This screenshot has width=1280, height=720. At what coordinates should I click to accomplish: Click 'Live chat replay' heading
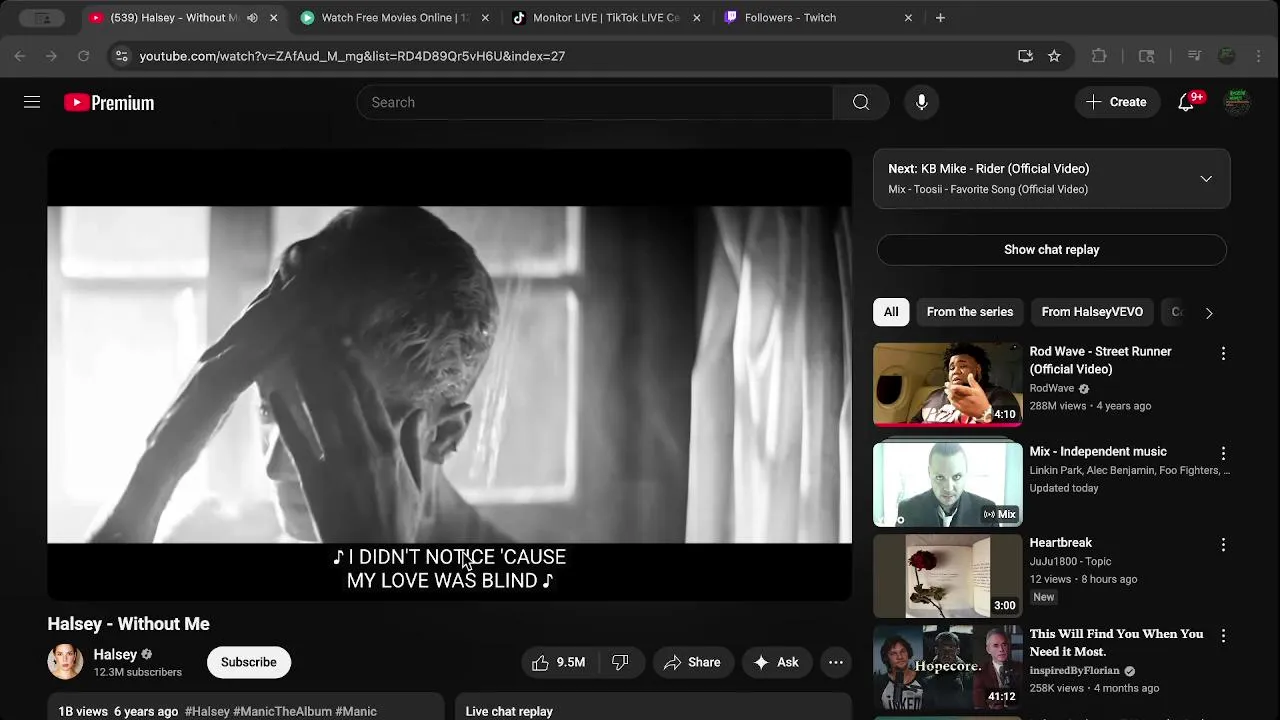(509, 712)
